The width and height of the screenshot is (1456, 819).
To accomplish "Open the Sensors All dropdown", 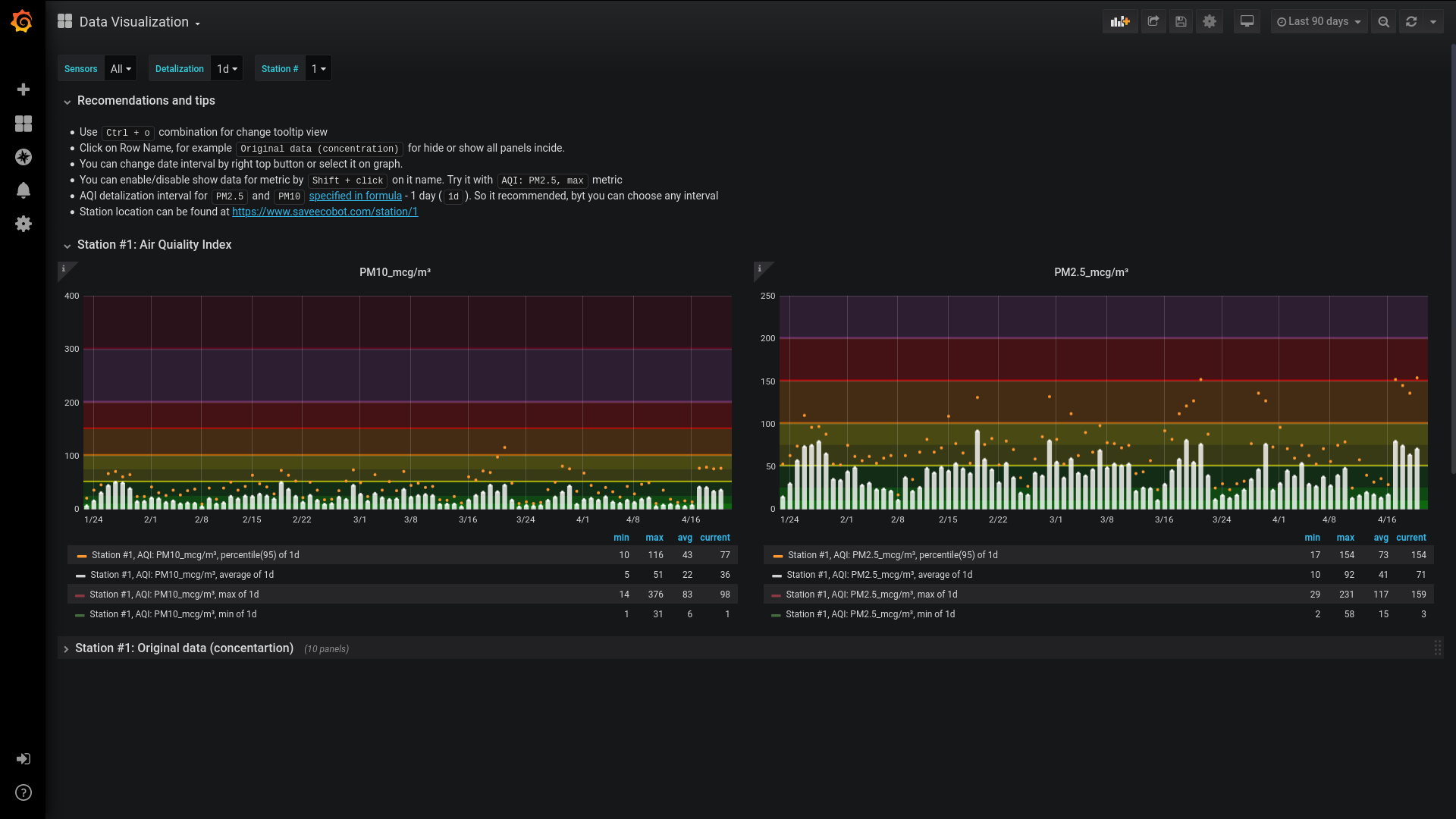I will (x=121, y=69).
